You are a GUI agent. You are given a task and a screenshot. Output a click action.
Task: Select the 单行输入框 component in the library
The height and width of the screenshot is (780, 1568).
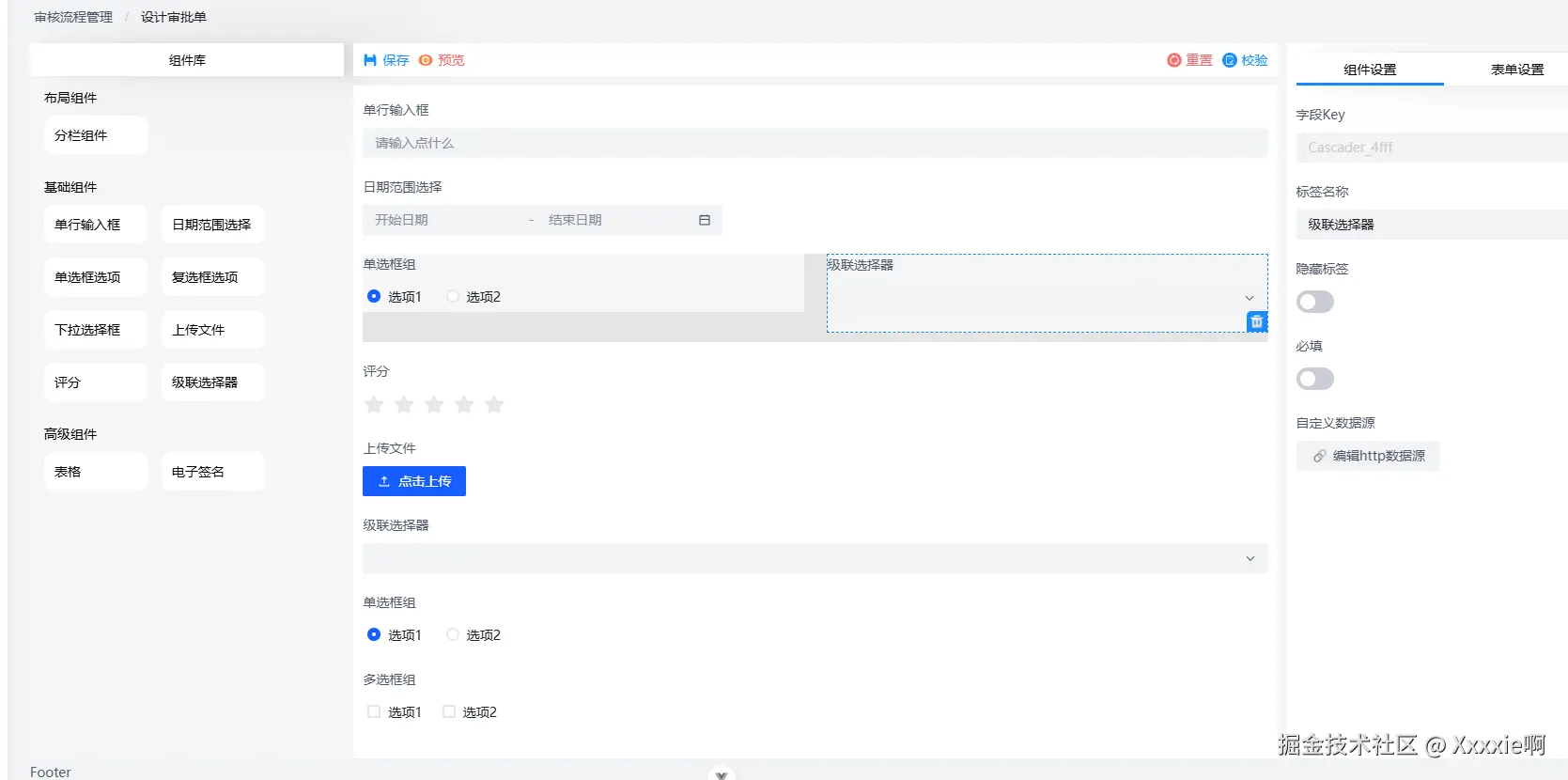[x=96, y=225]
